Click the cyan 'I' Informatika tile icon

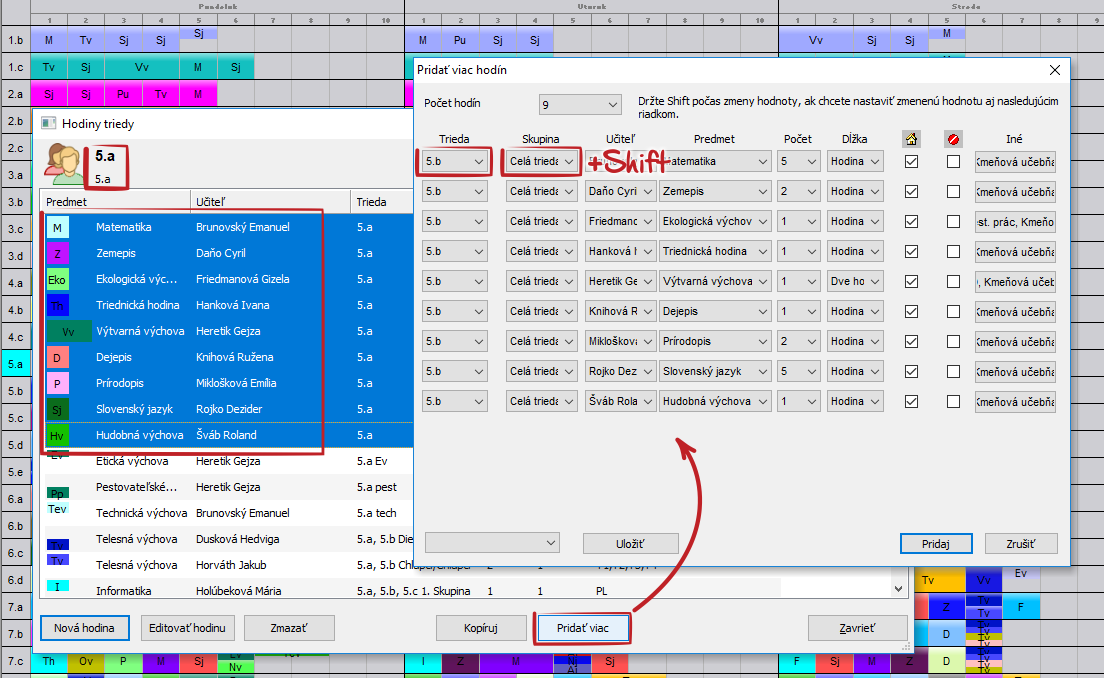[x=58, y=587]
